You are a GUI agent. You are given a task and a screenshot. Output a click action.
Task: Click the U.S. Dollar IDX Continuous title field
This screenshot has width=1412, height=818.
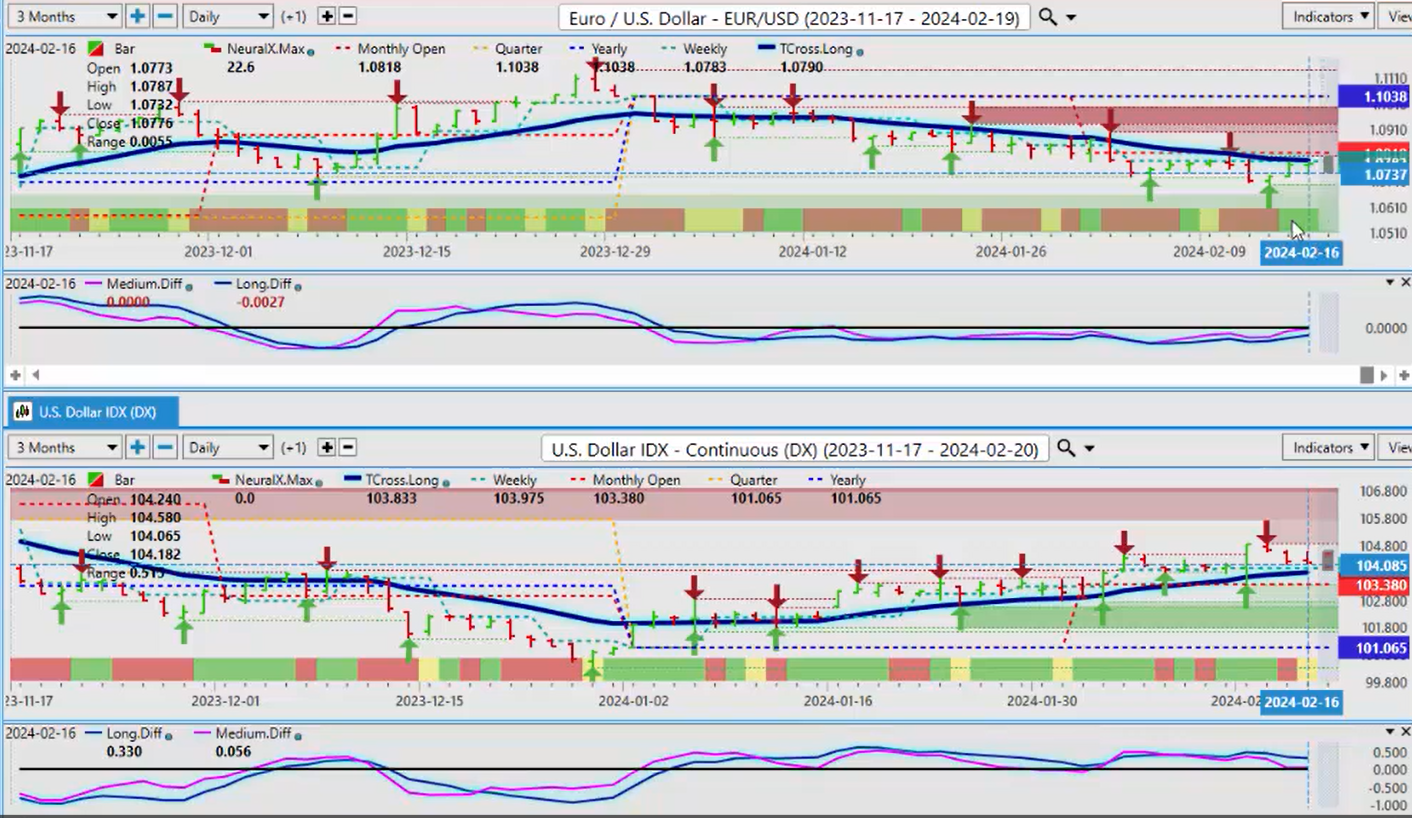click(x=795, y=448)
